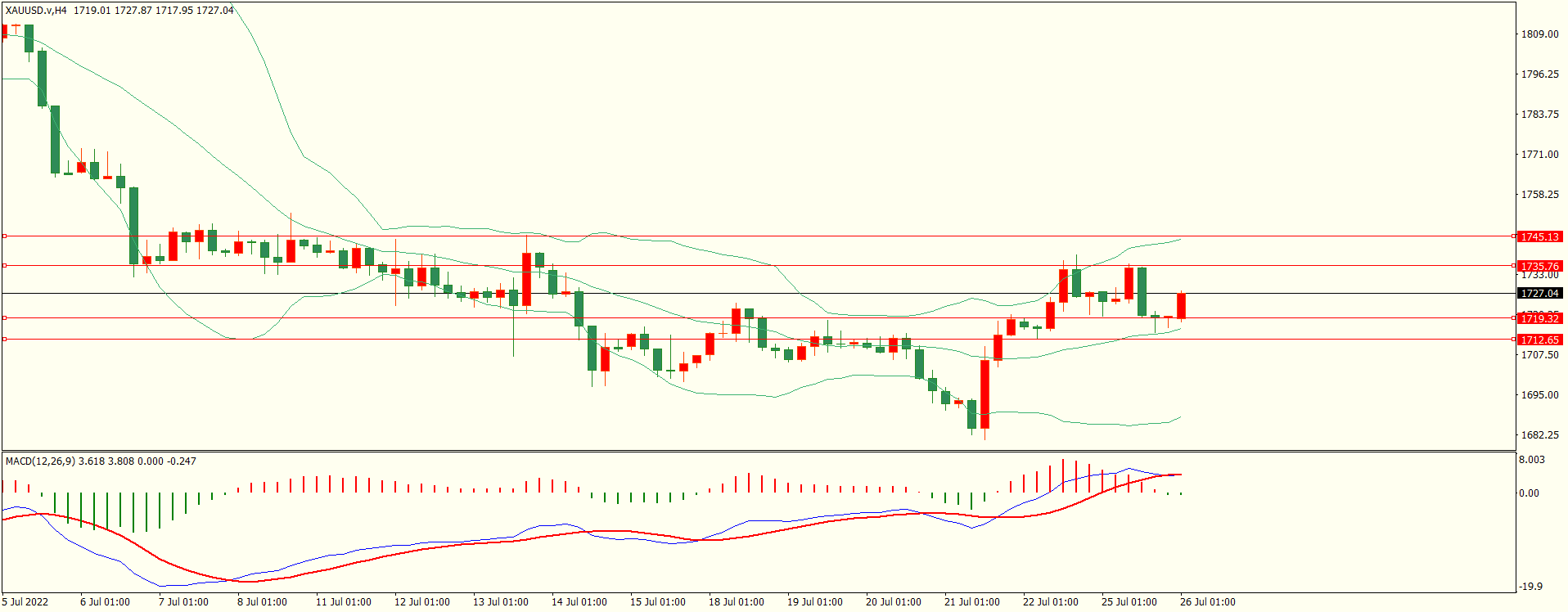Viewport: 1568px width, 612px height.
Task: Click the 21 Jul 01:00 date label
Action: point(971,602)
